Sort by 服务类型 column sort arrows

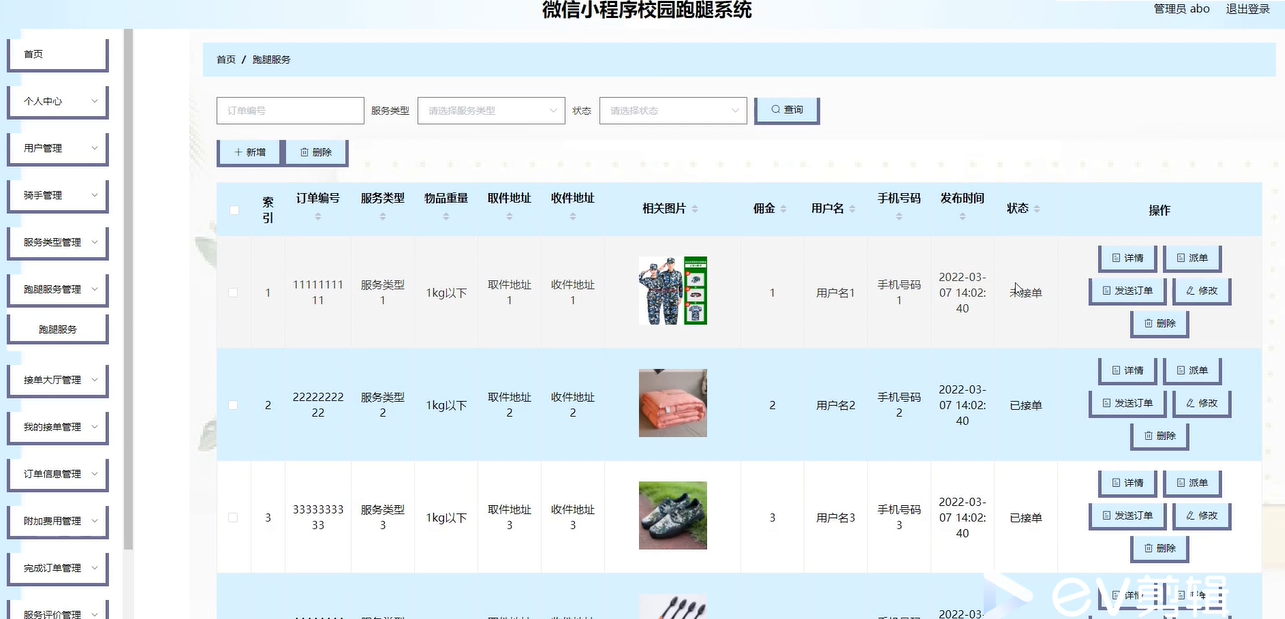(x=382, y=217)
